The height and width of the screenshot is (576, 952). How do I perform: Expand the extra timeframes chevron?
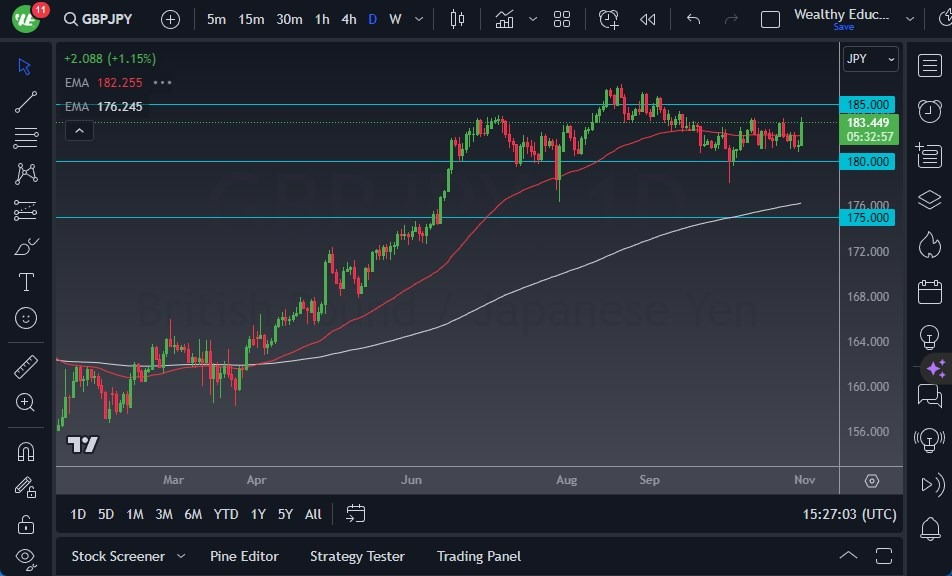click(419, 18)
